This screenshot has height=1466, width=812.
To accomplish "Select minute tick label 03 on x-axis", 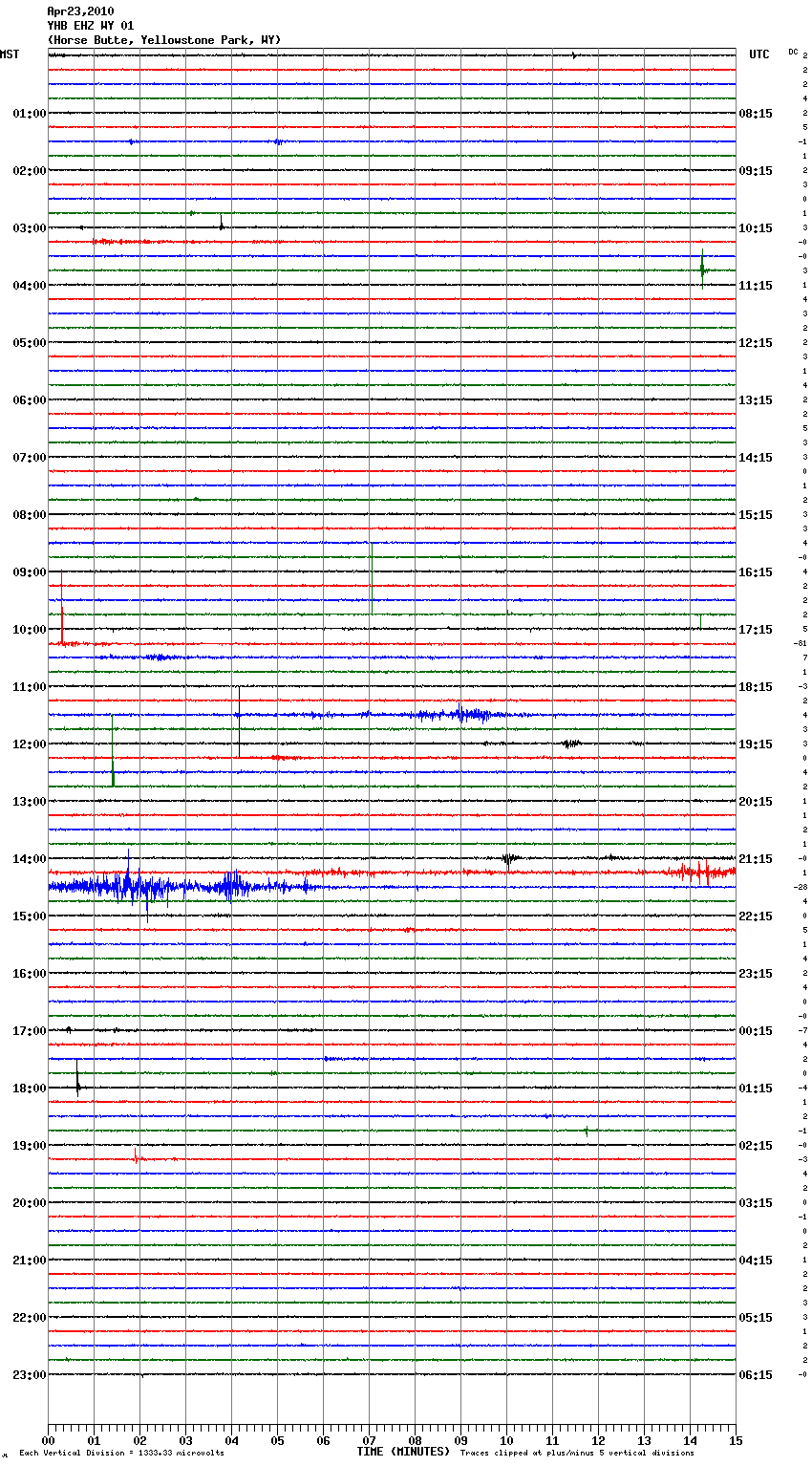I will coord(185,1440).
